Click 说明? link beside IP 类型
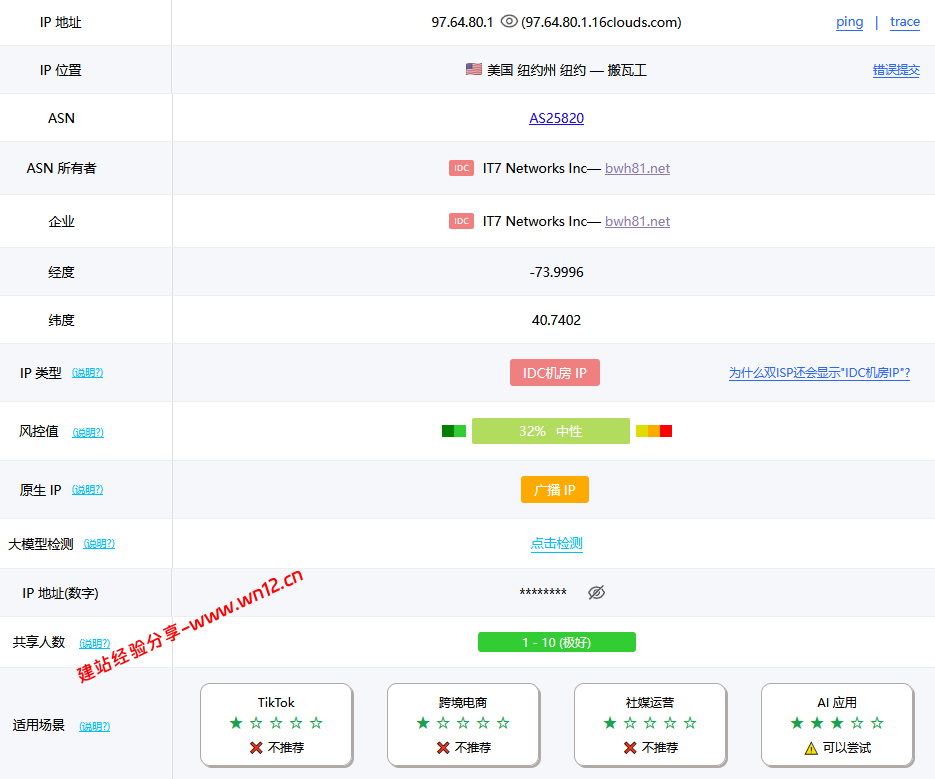 (x=88, y=373)
